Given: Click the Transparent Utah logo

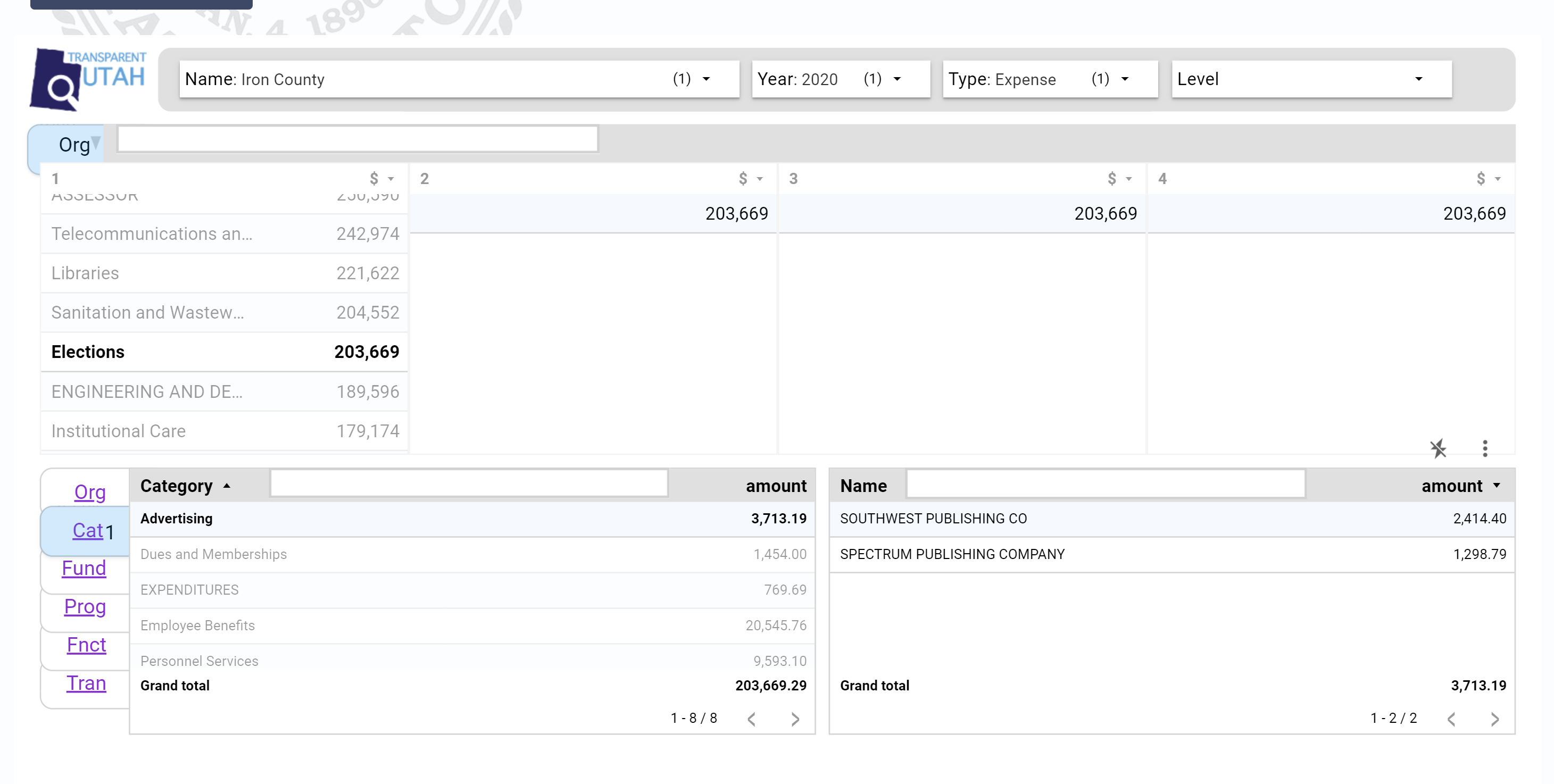Looking at the screenshot, I should pyautogui.click(x=88, y=80).
